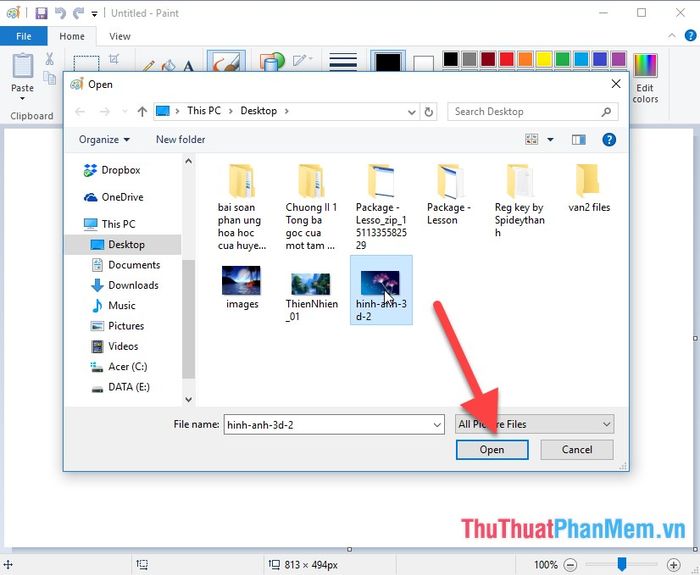Close the Open dialog

(x=616, y=84)
